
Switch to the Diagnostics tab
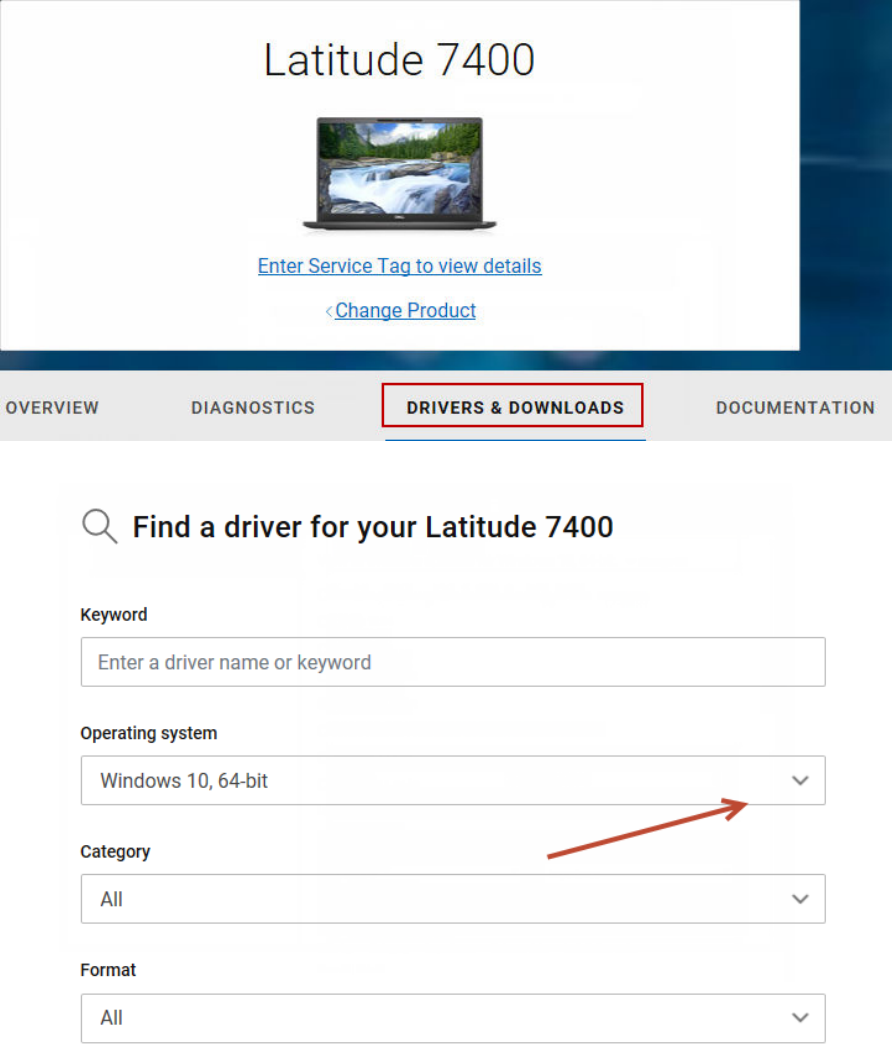253,408
